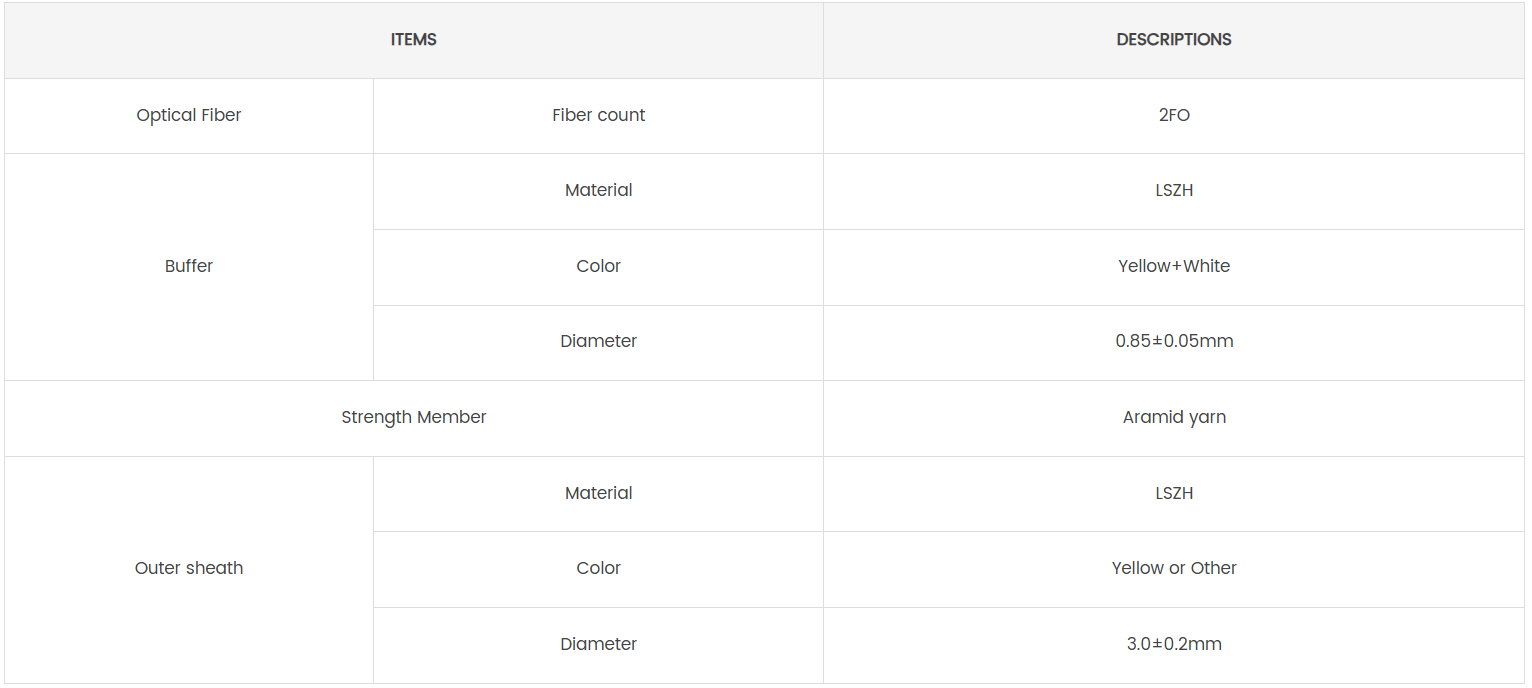Select the 0.85±0.05mm value
This screenshot has height=688, width=1532.
(1174, 341)
